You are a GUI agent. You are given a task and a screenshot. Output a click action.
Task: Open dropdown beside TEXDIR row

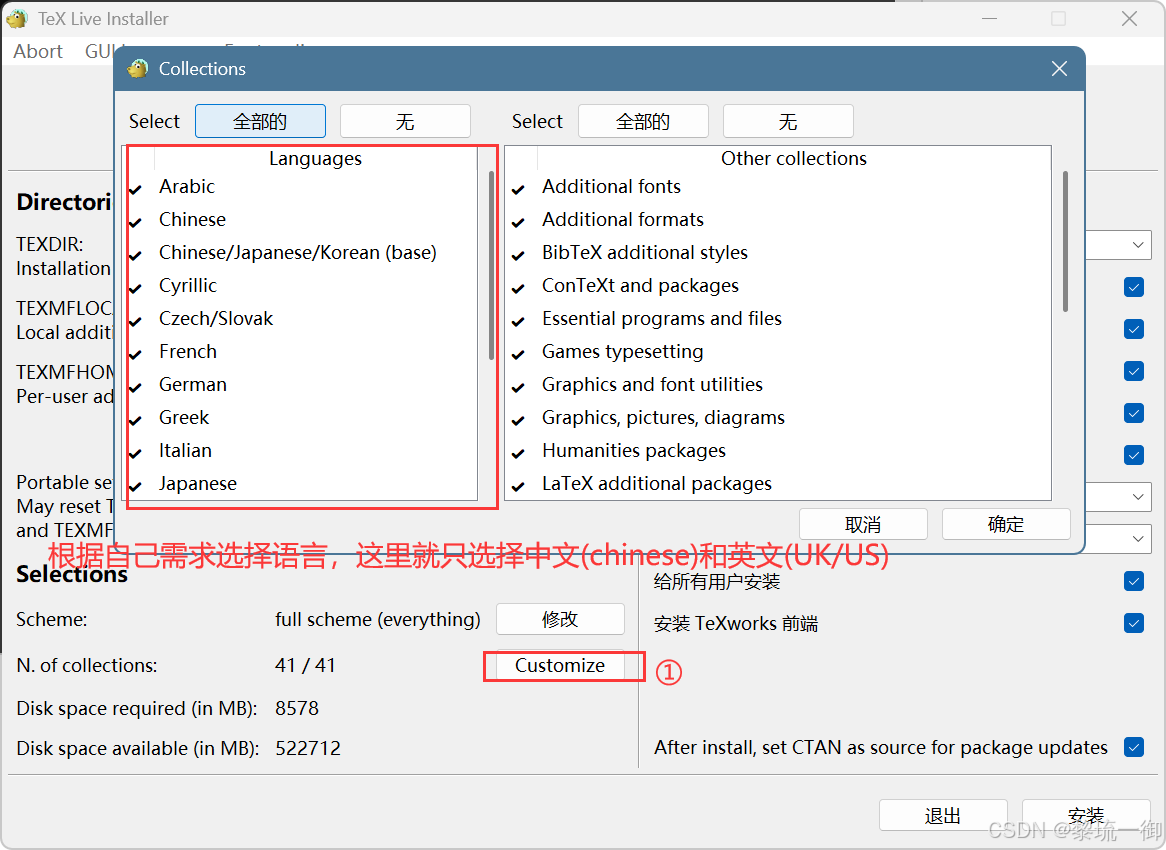[1138, 245]
